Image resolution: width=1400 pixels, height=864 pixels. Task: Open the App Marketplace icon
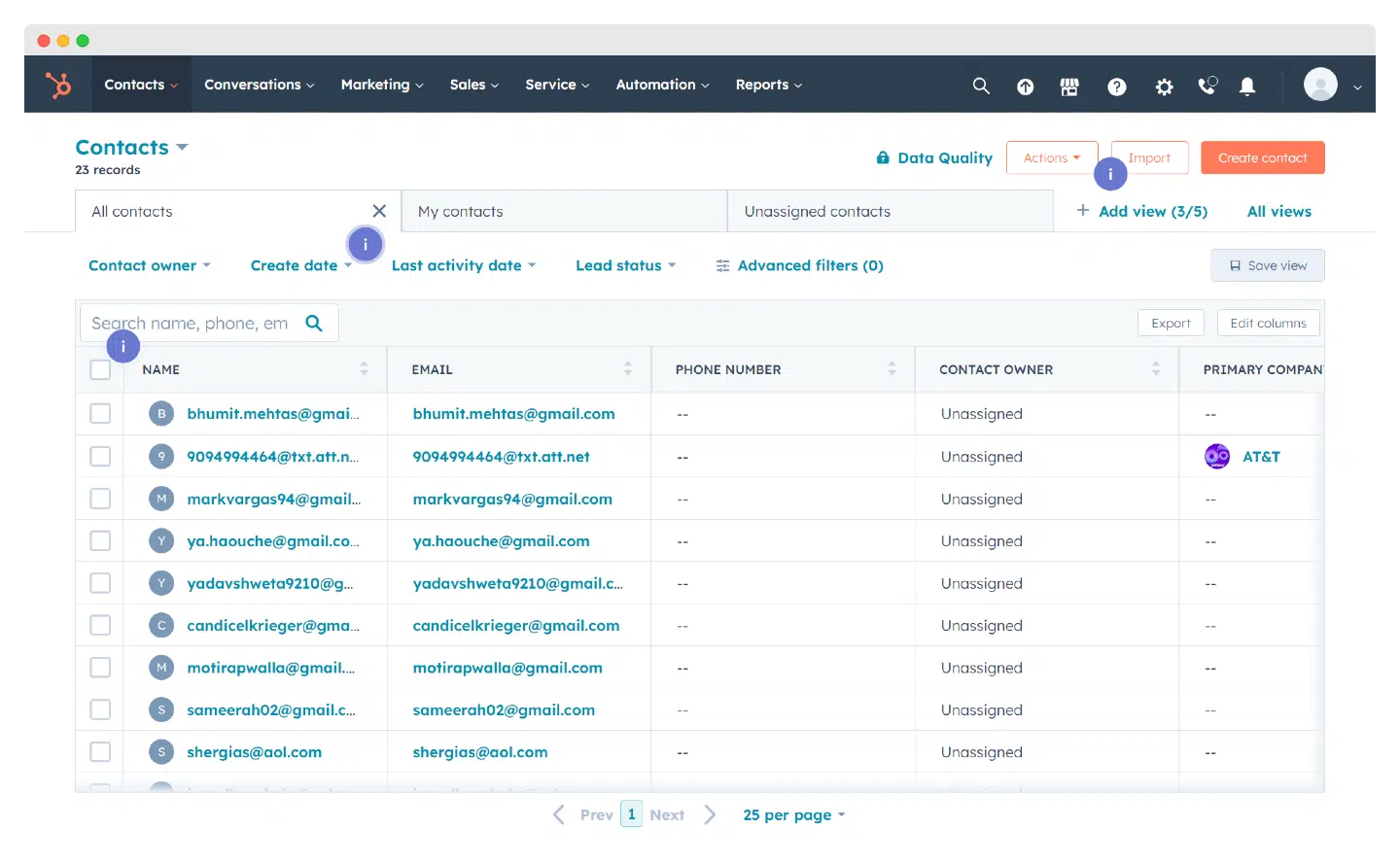click(1069, 86)
